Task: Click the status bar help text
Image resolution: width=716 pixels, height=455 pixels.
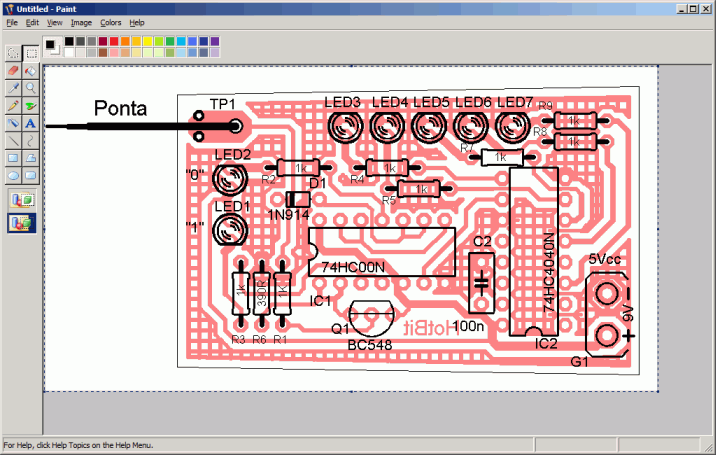Action: pos(78,445)
